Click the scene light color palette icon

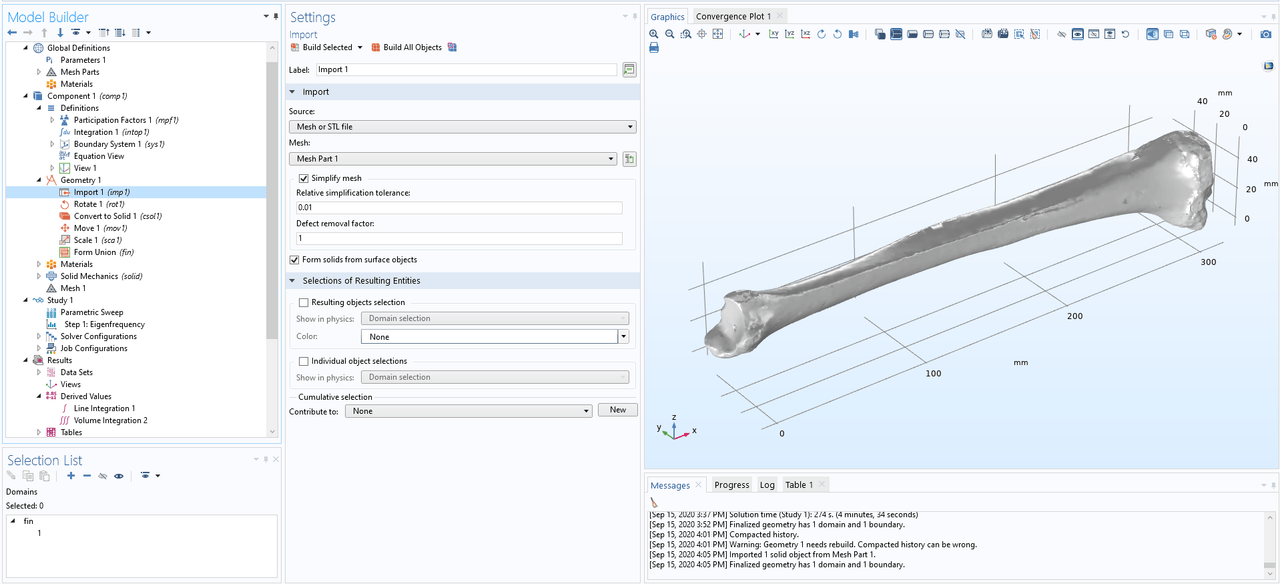1227,34
